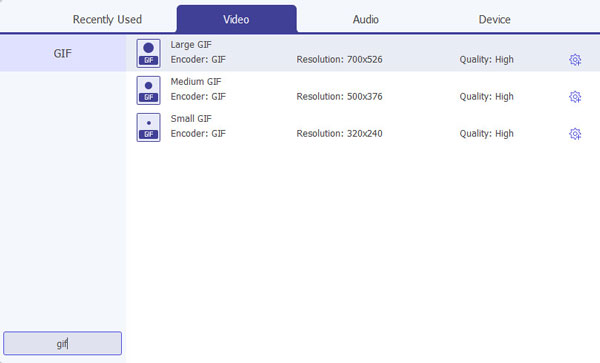Click Quality: High of Small GIF row
The image size is (600, 363).
coord(486,134)
